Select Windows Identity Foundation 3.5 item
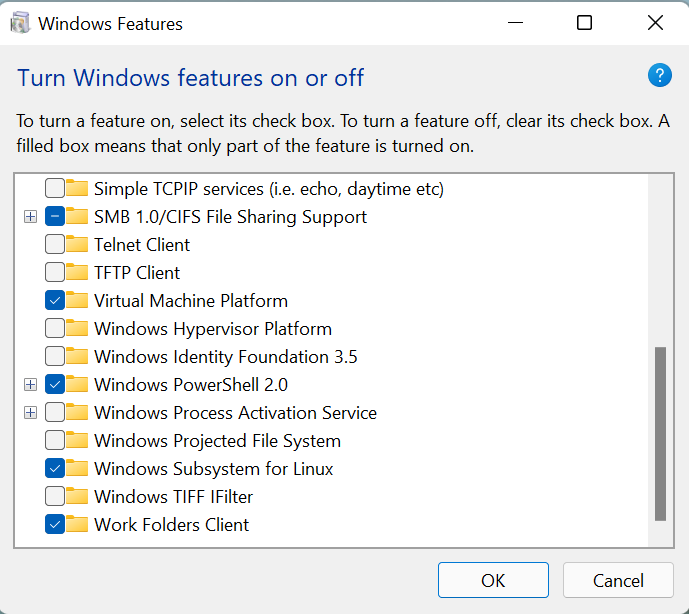Screen dimensions: 689x614 tap(225, 357)
